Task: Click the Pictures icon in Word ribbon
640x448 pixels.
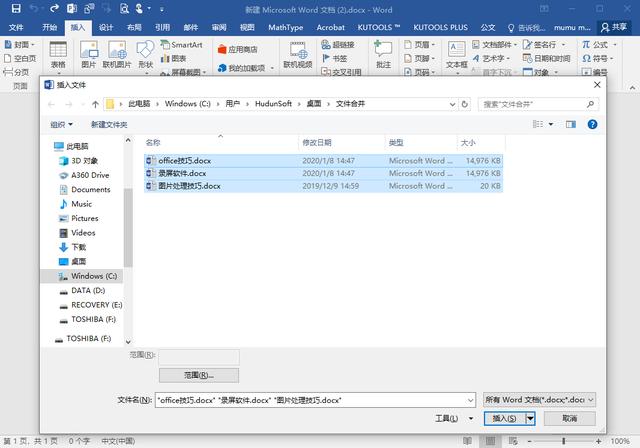Action: [89, 55]
